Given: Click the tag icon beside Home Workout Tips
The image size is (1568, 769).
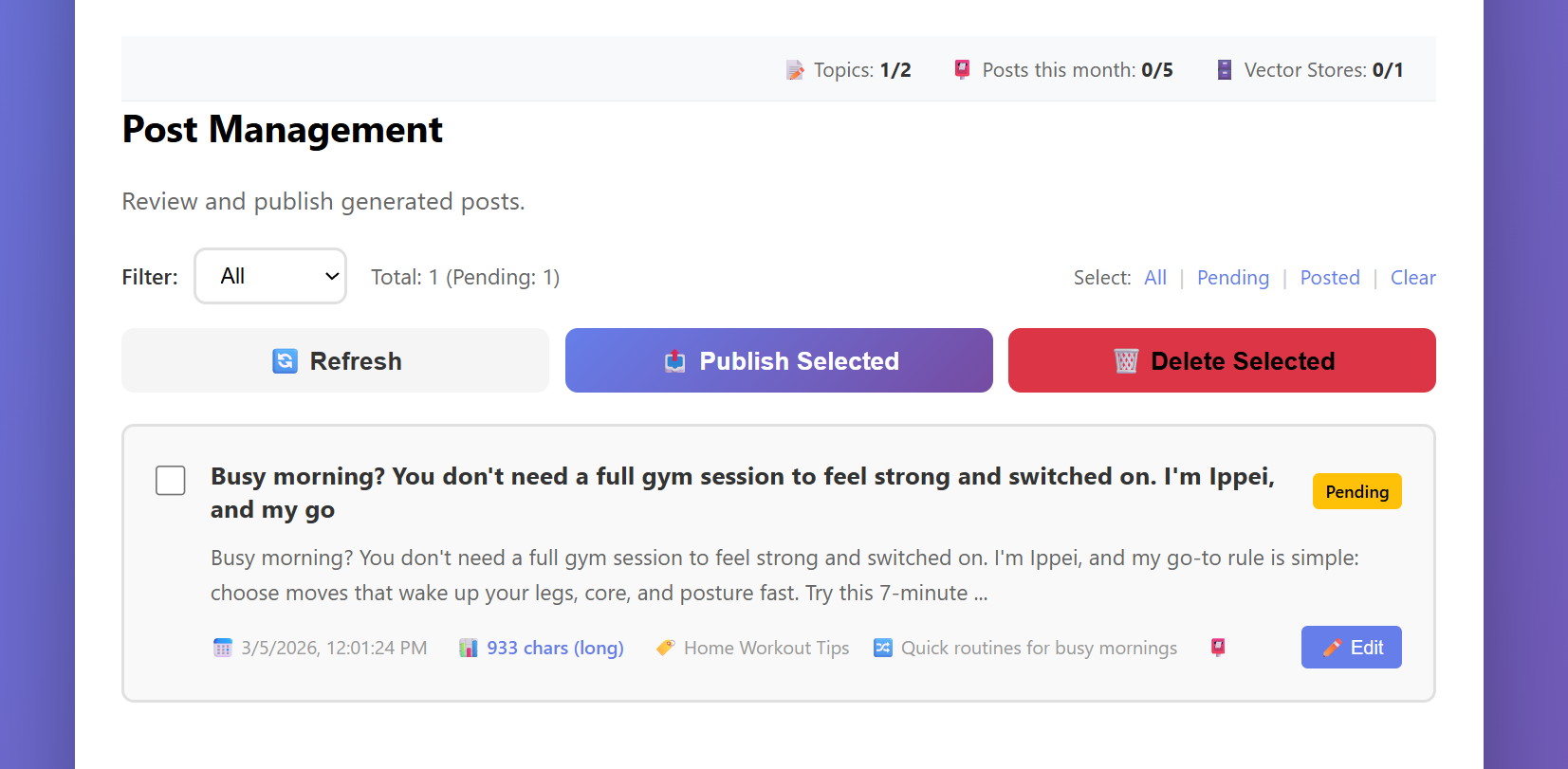Looking at the screenshot, I should point(665,648).
